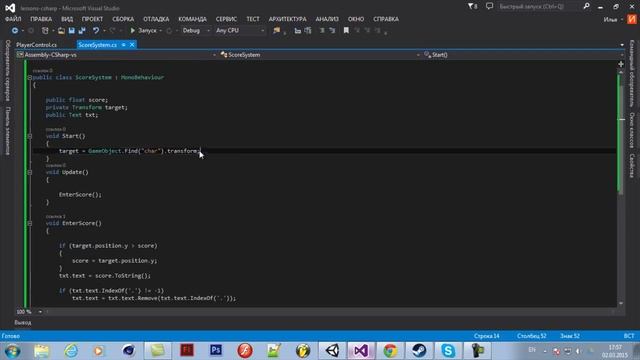The height and width of the screenshot is (360, 640).
Task: Open the ФАЙЛ menu
Action: (x=13, y=19)
